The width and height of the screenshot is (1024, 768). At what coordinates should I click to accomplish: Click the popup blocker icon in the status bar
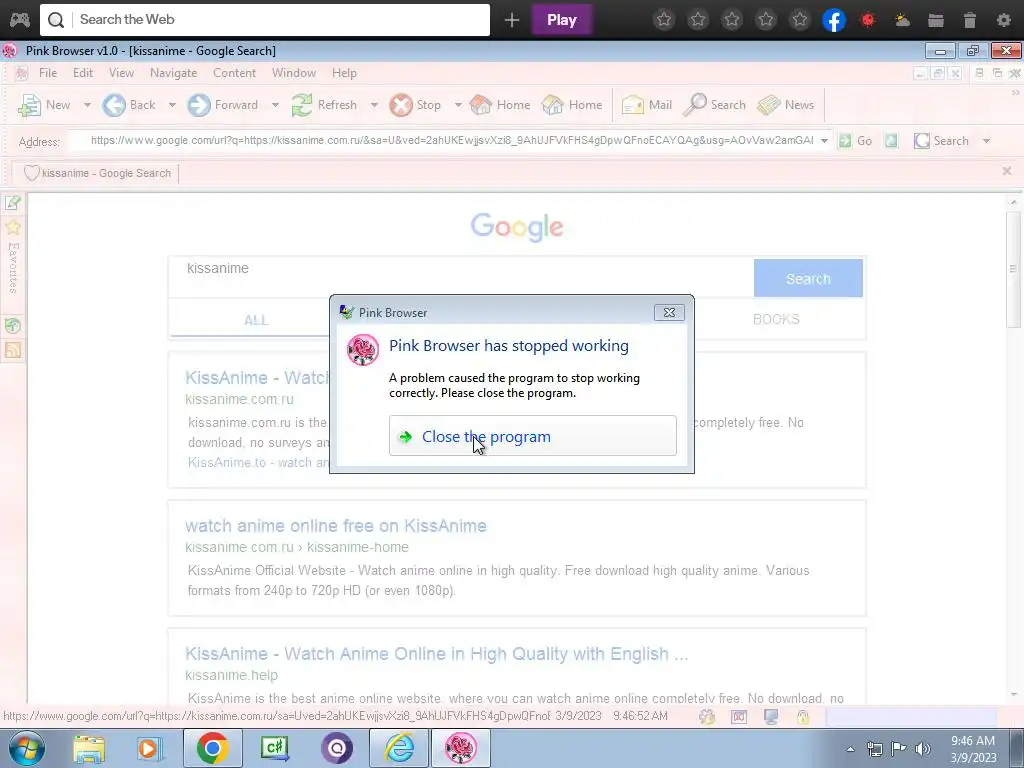[x=739, y=716]
